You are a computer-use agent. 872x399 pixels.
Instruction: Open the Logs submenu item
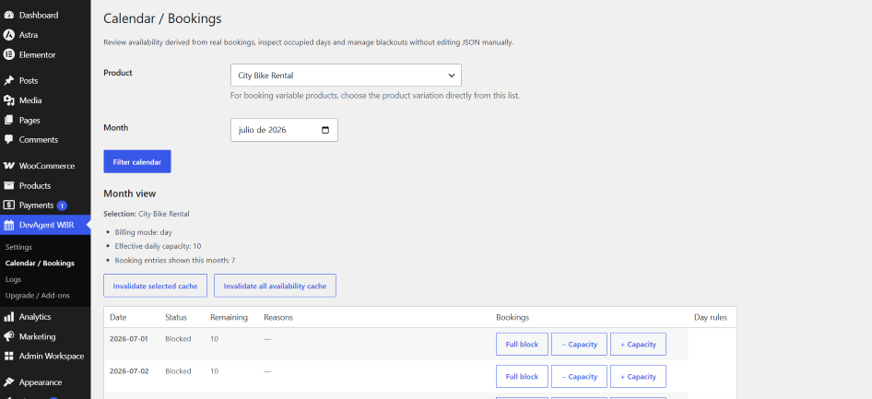[13, 279]
